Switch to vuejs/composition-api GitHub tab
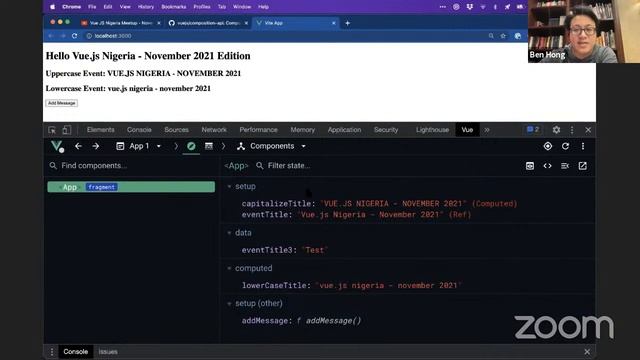The height and width of the screenshot is (360, 640). [208, 23]
